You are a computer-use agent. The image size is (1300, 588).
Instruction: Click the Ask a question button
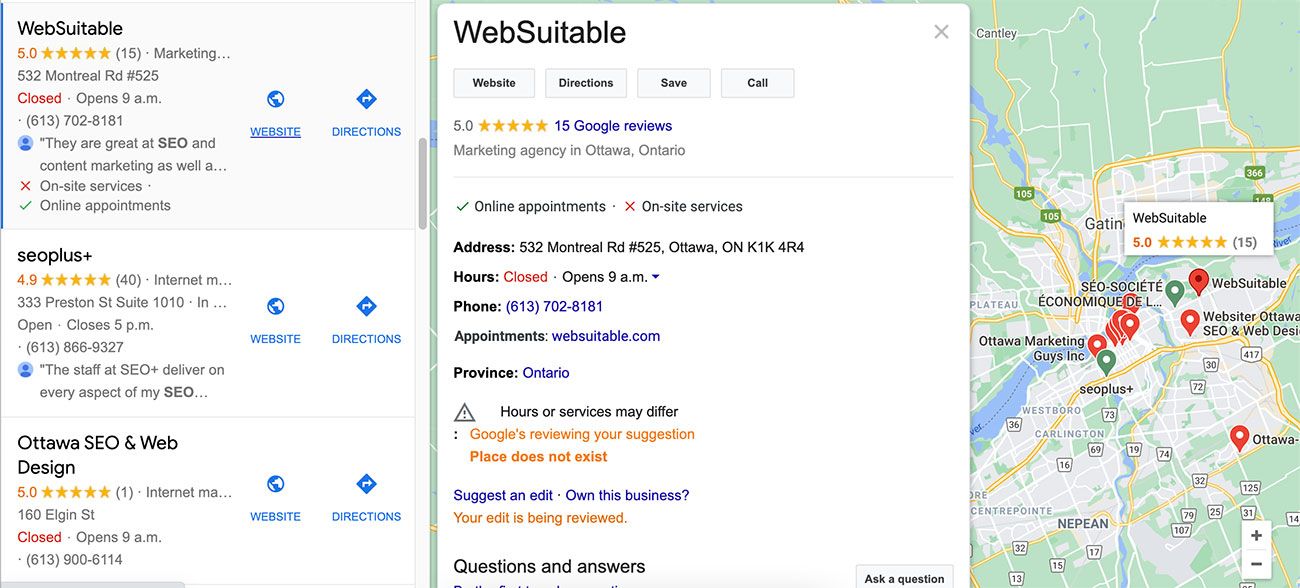tap(905, 578)
